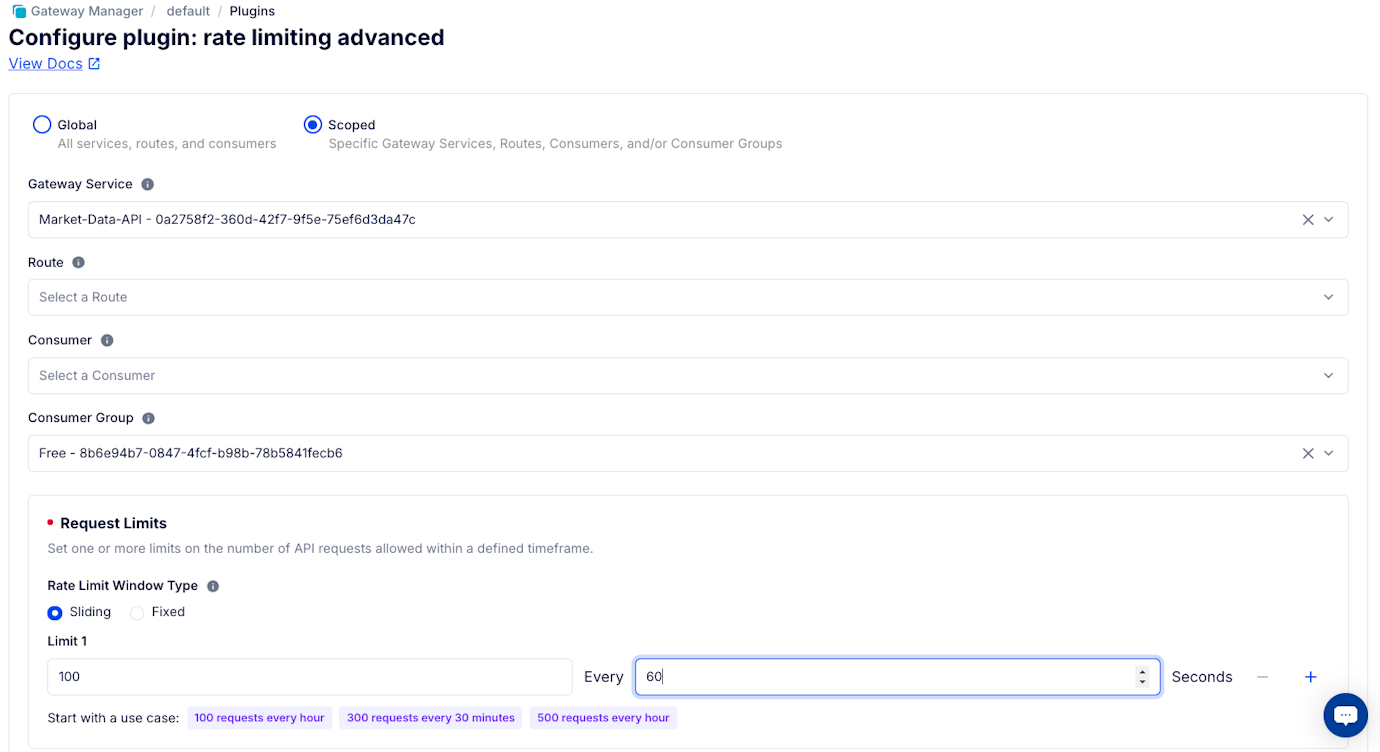Clear the selected Market-Data-API service
Viewport: 1380px width, 752px height.
(1308, 219)
